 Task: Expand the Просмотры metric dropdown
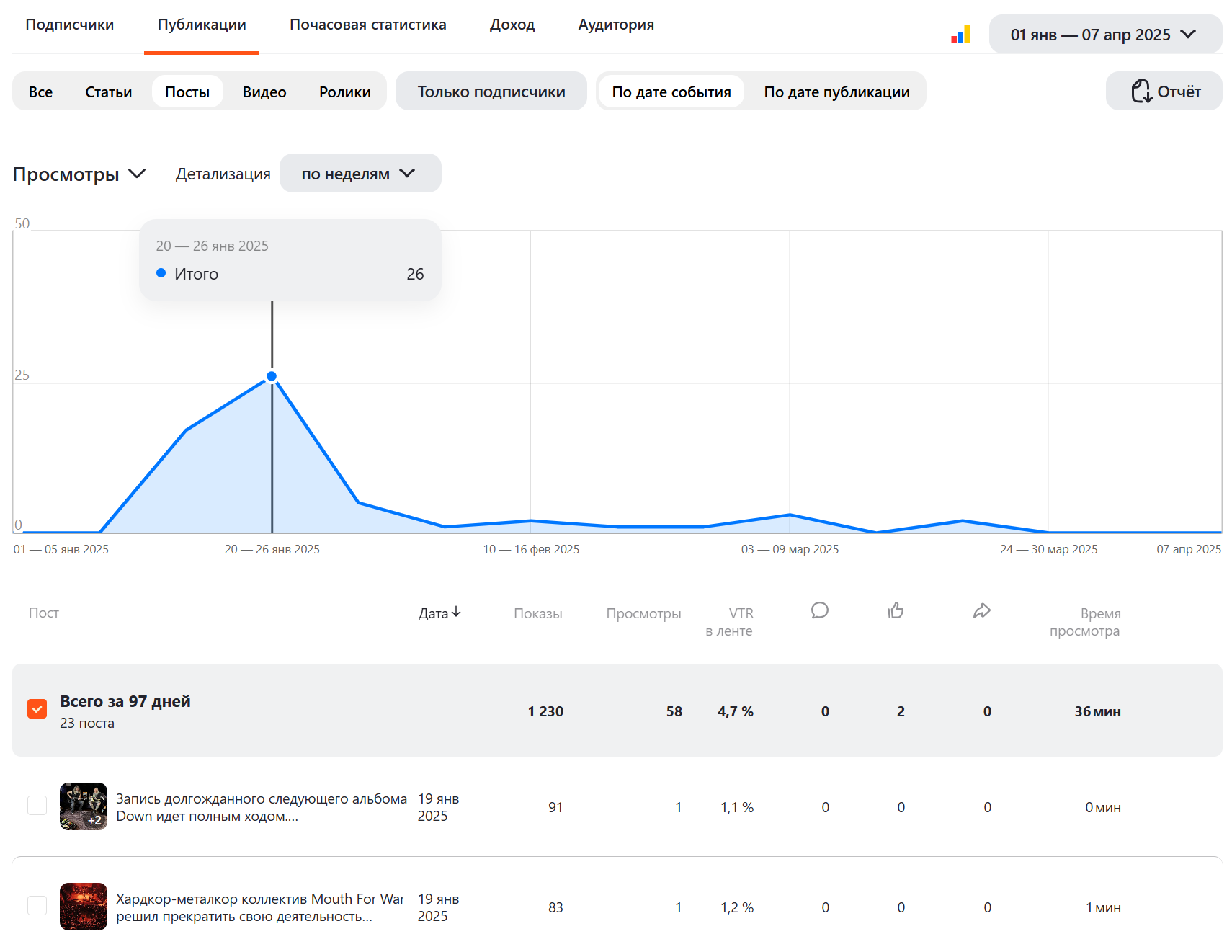[x=79, y=174]
